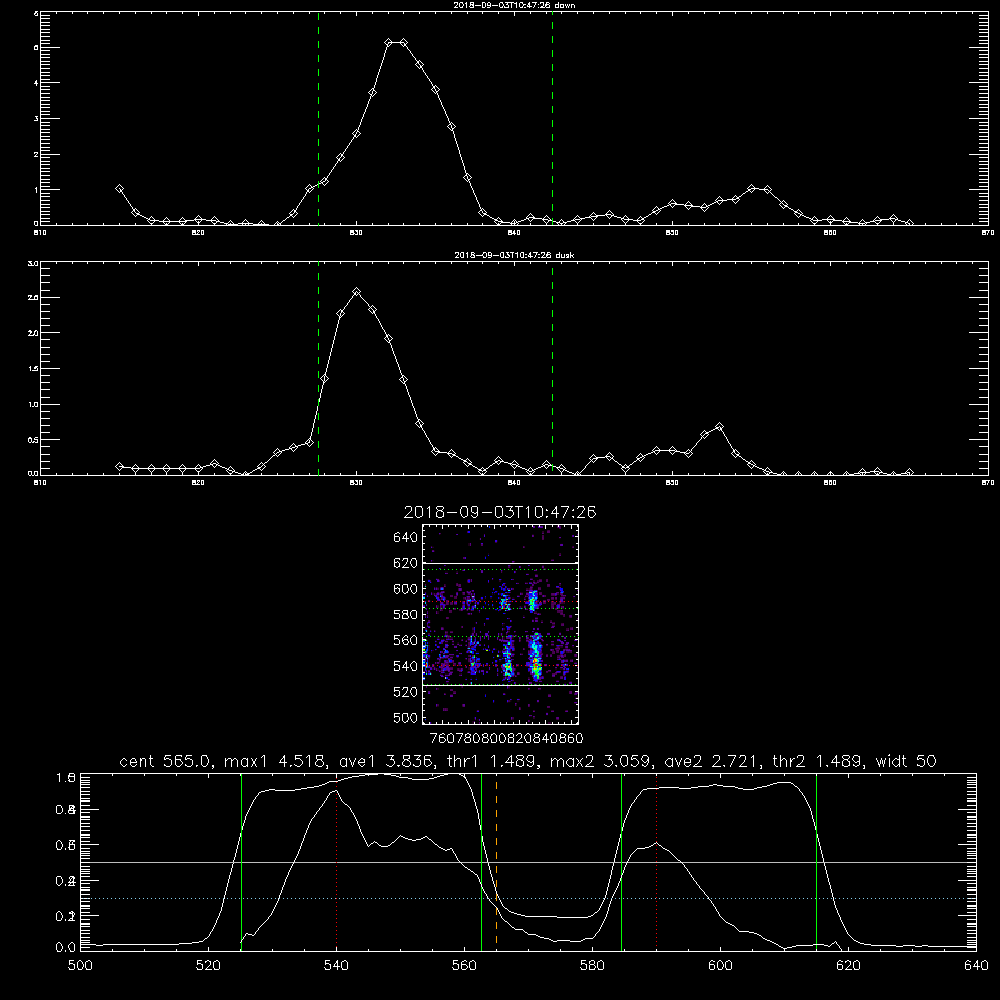This screenshot has width=1000, height=1000.
Task: Click the dusk plot x-axis label 860
Action: point(830,483)
